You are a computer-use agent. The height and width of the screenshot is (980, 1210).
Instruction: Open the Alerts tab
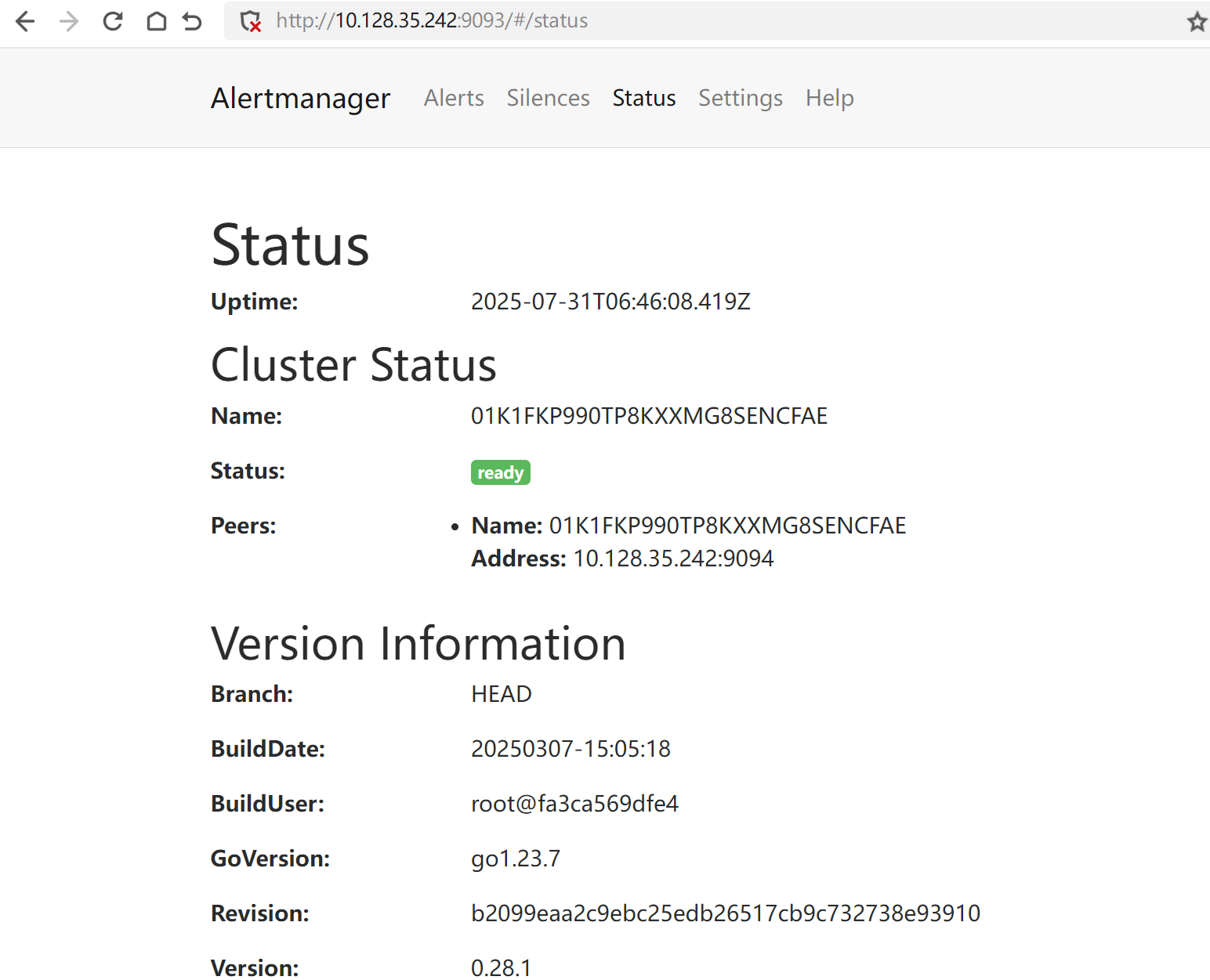coord(454,98)
